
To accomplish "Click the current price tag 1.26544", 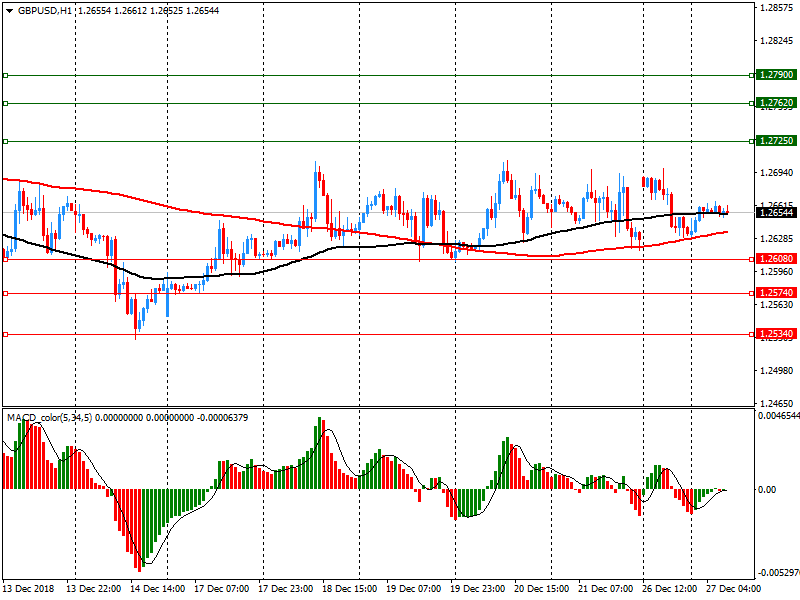I will 776,212.
